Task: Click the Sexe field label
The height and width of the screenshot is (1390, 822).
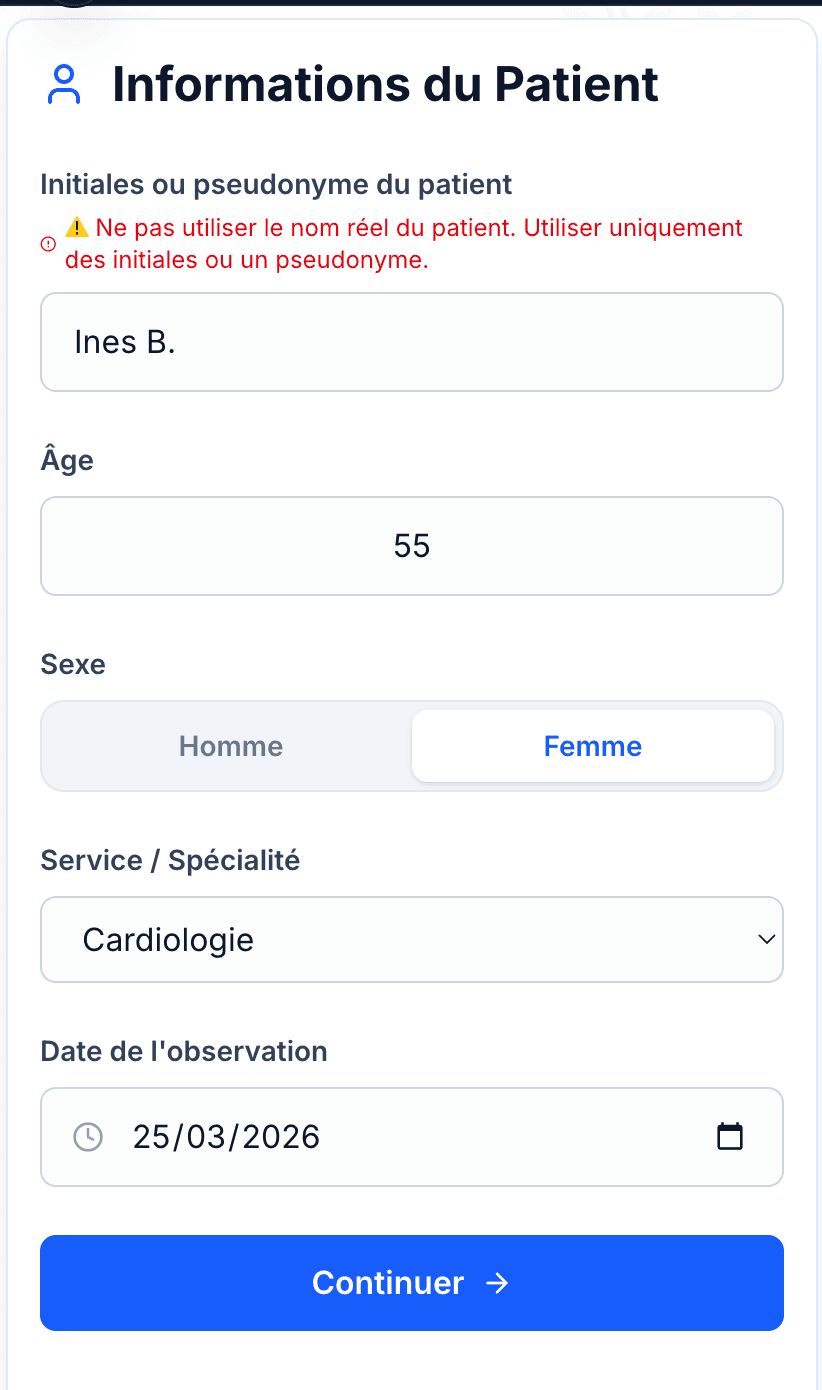Action: (73, 664)
